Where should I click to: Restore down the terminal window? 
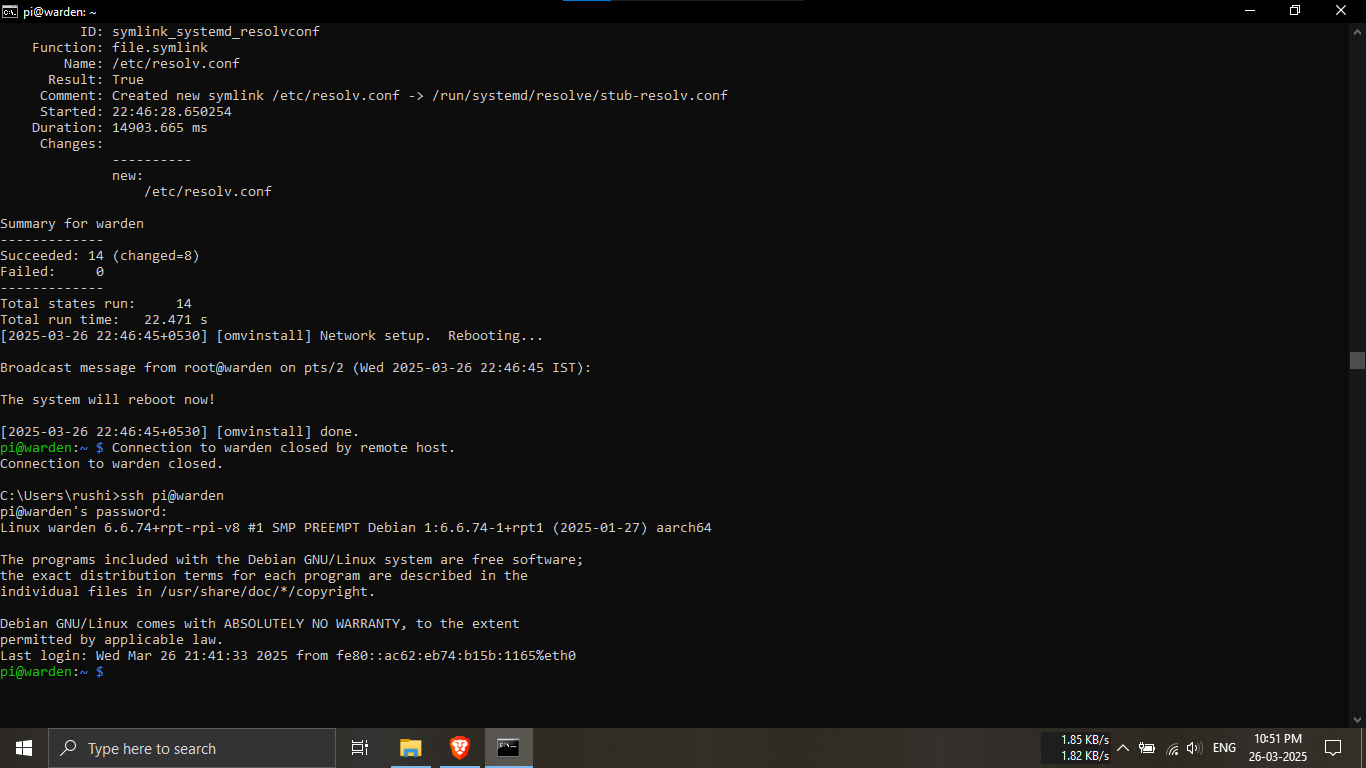click(x=1295, y=11)
